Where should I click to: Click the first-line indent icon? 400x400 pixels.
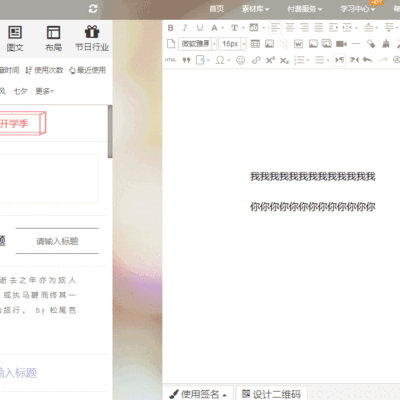coord(333,28)
